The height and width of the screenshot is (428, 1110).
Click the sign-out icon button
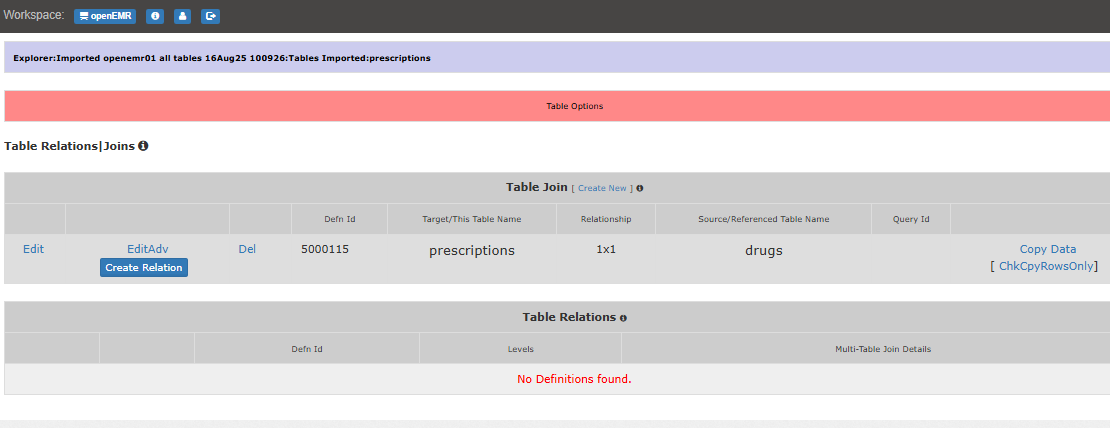point(210,16)
